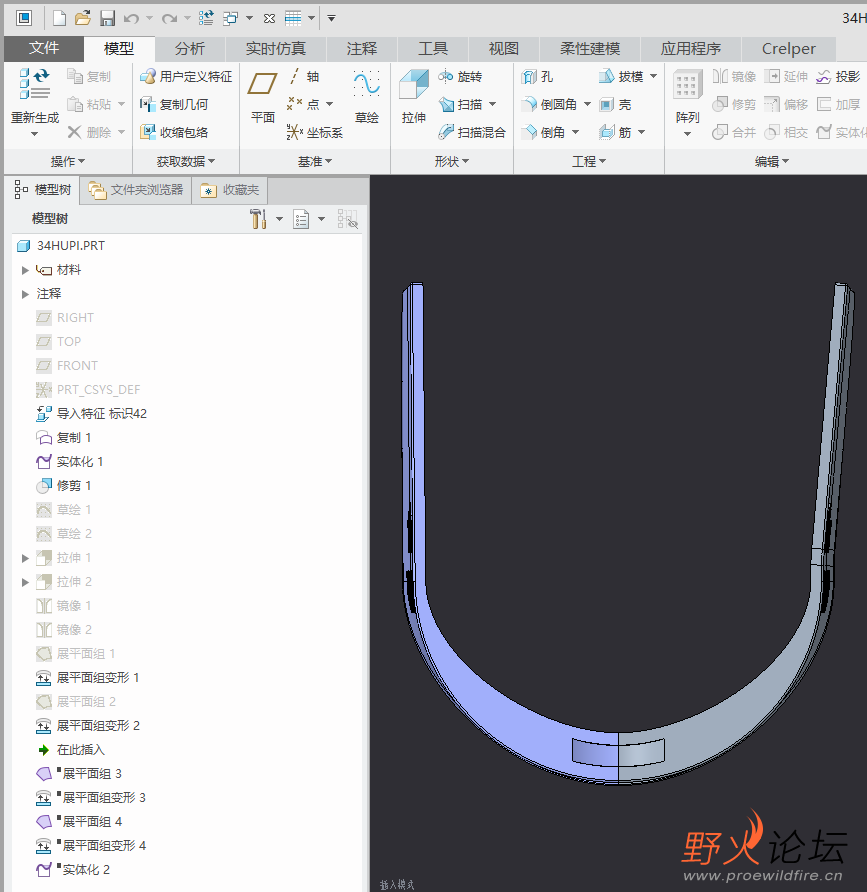Customize the quick access toolbar dropdown

(x=331, y=19)
